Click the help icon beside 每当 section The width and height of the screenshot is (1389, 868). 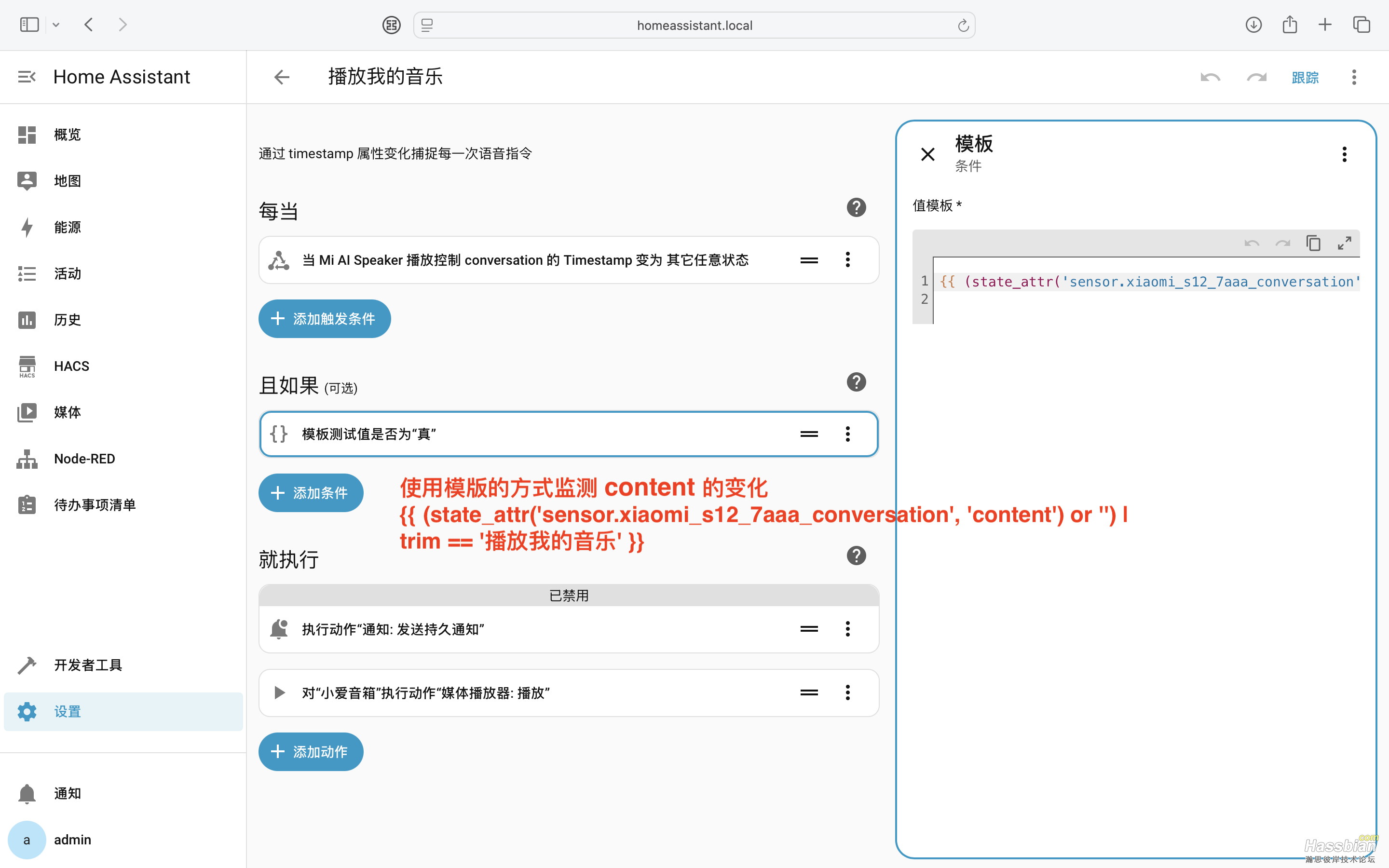(x=856, y=207)
